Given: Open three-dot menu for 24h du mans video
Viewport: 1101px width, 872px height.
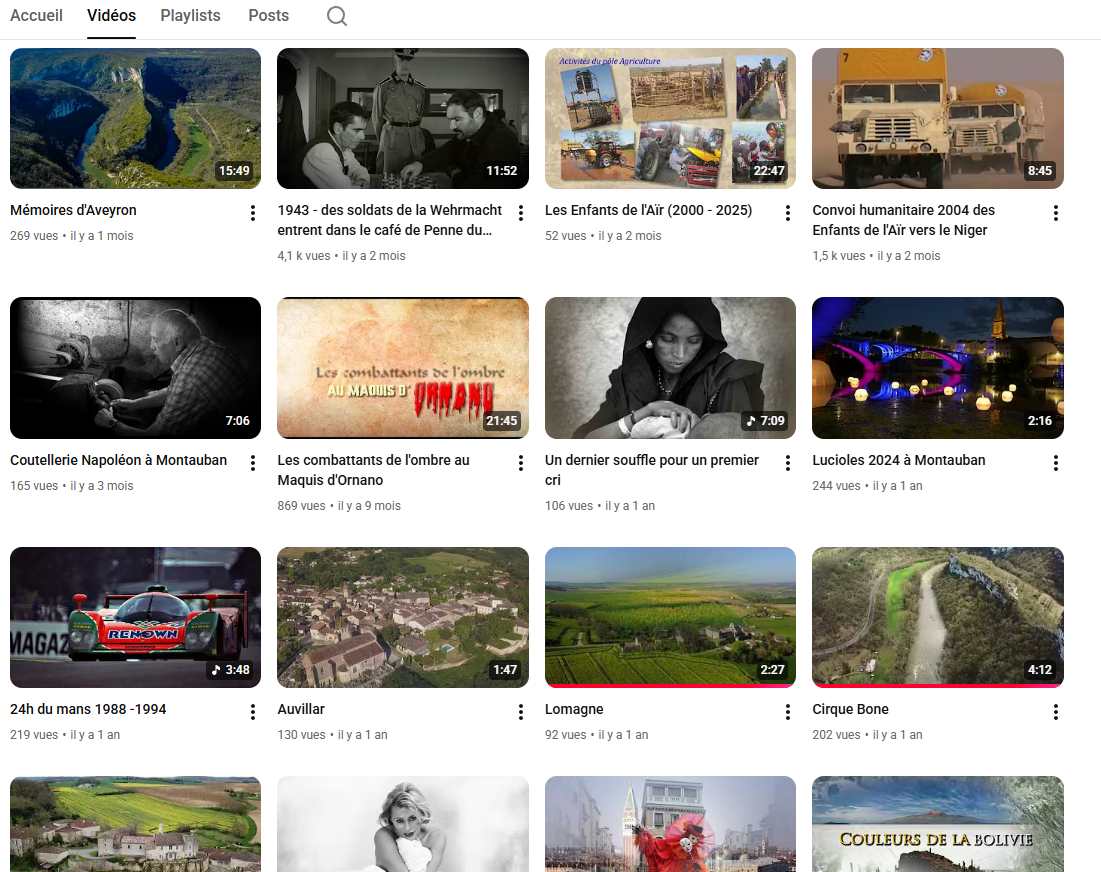Looking at the screenshot, I should click(253, 712).
